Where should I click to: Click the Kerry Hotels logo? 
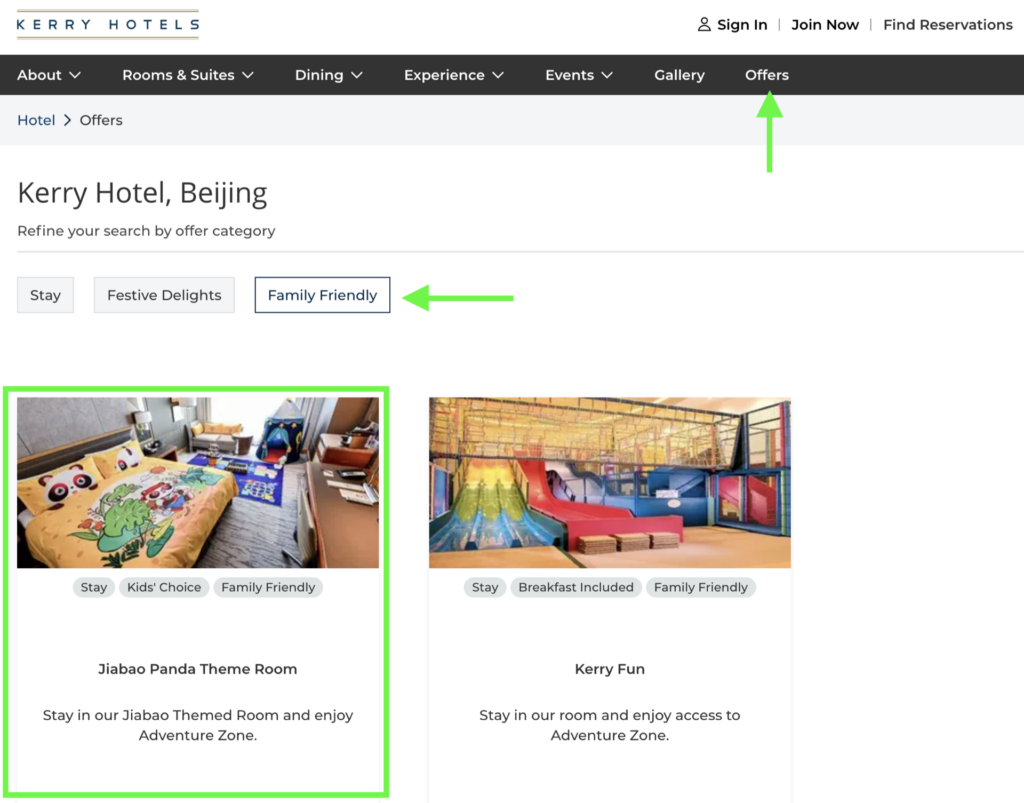tap(108, 25)
